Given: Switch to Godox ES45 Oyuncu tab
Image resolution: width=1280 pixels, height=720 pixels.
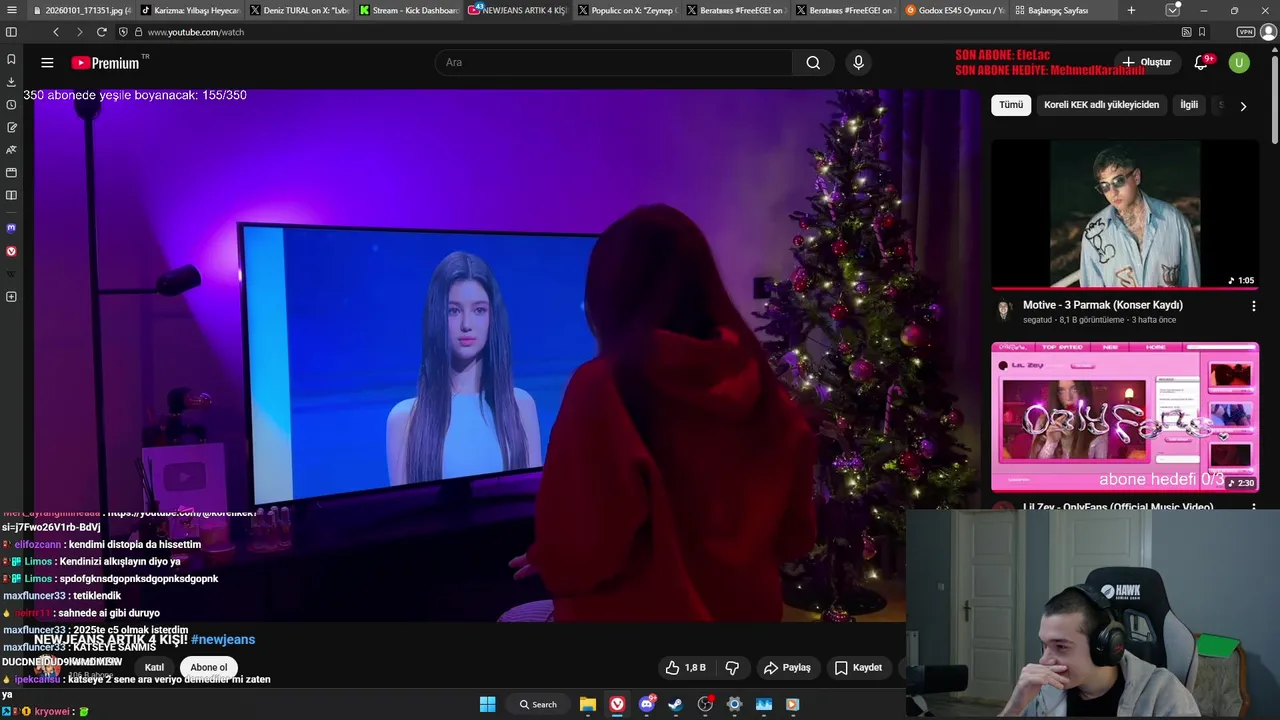Looking at the screenshot, I should 954,10.
